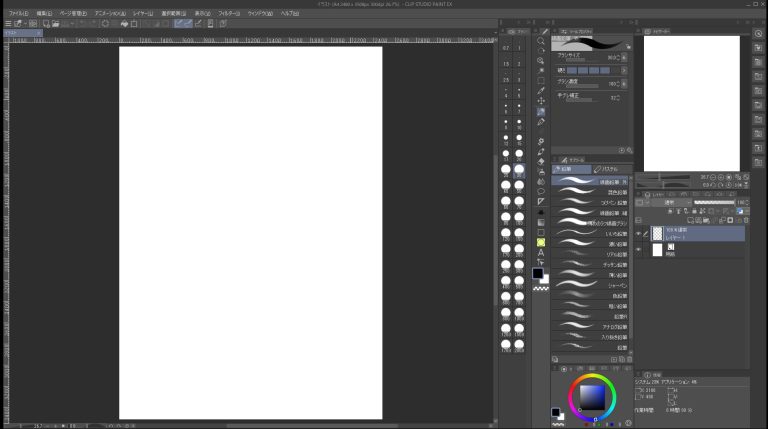Toggle visibility of the 用紙 paper layer

point(638,250)
